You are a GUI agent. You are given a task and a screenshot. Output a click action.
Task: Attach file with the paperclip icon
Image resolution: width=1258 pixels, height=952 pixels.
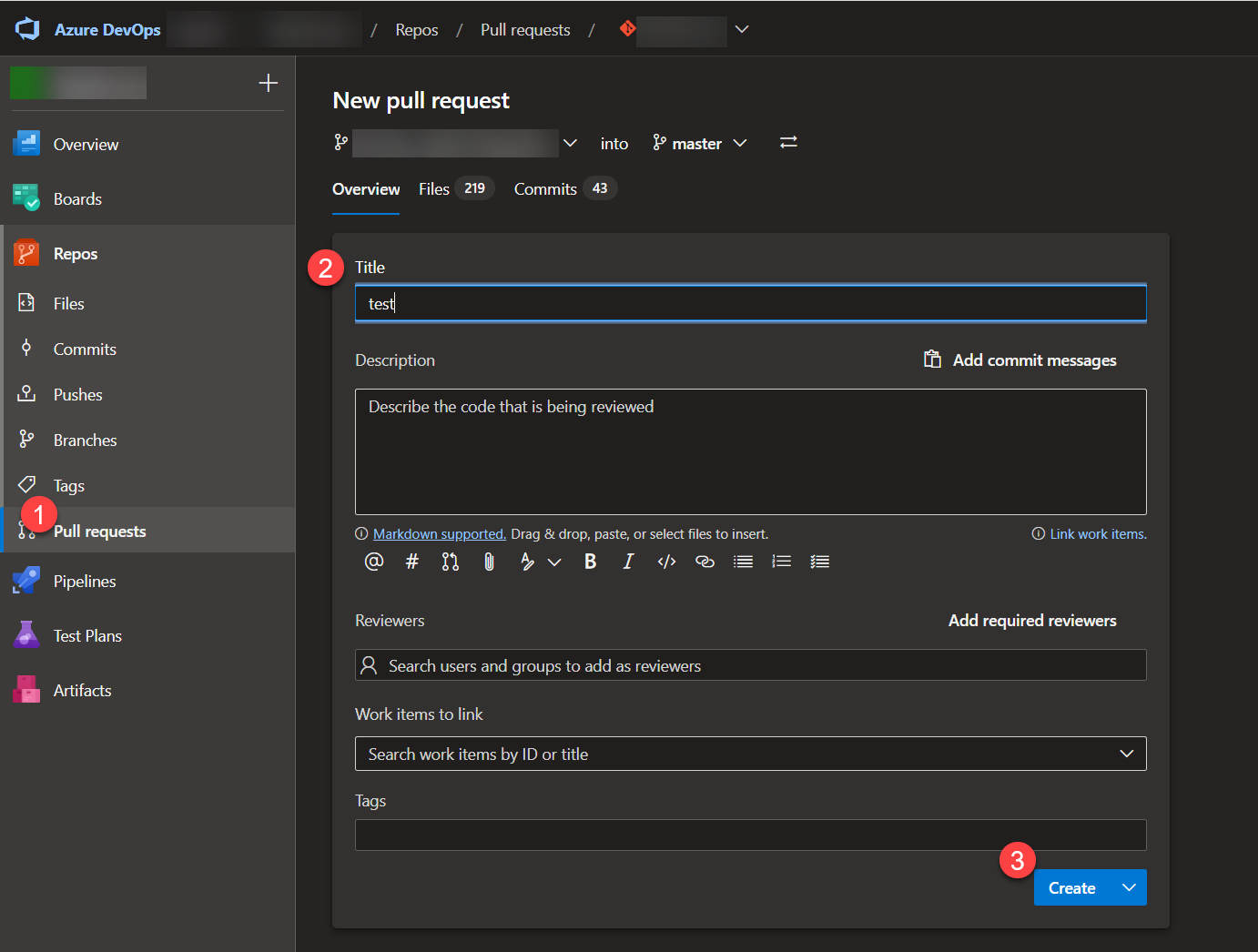[x=489, y=562]
